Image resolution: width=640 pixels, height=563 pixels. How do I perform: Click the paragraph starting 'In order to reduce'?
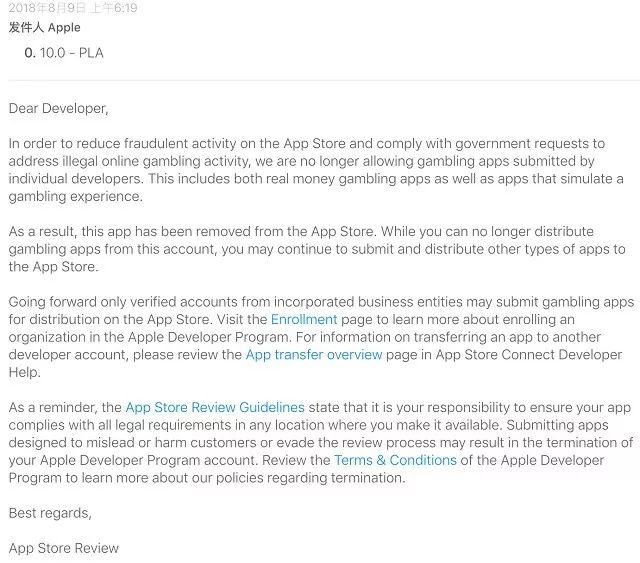[316, 170]
